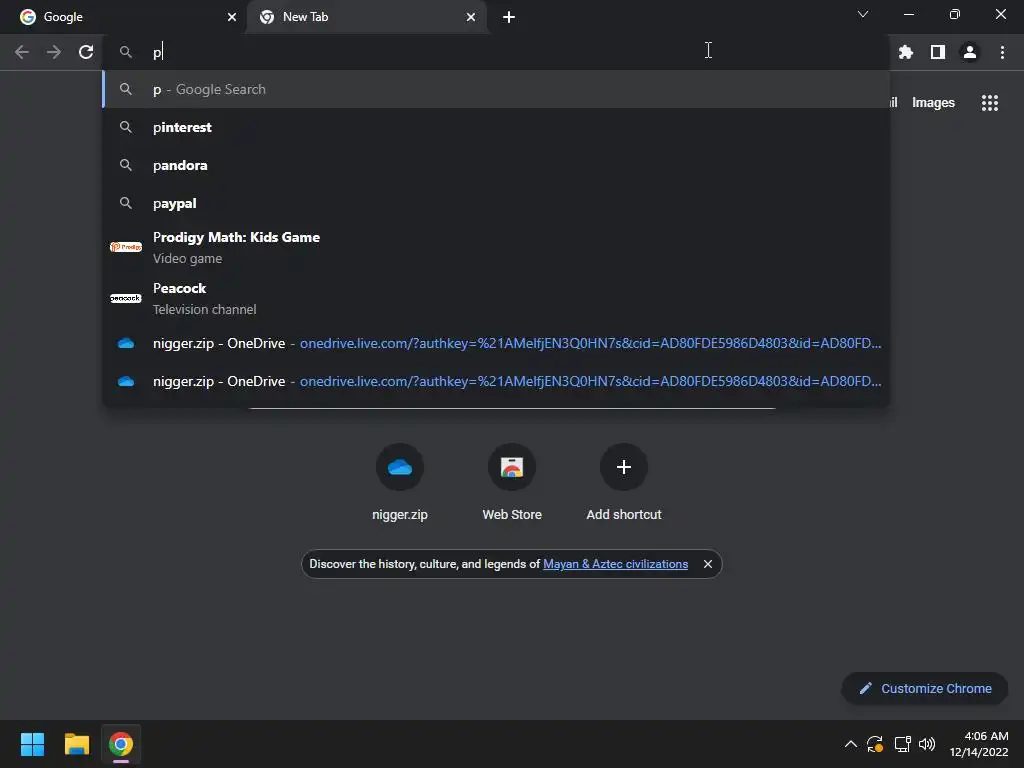Launch File Explorer from the taskbar

[x=76, y=744]
